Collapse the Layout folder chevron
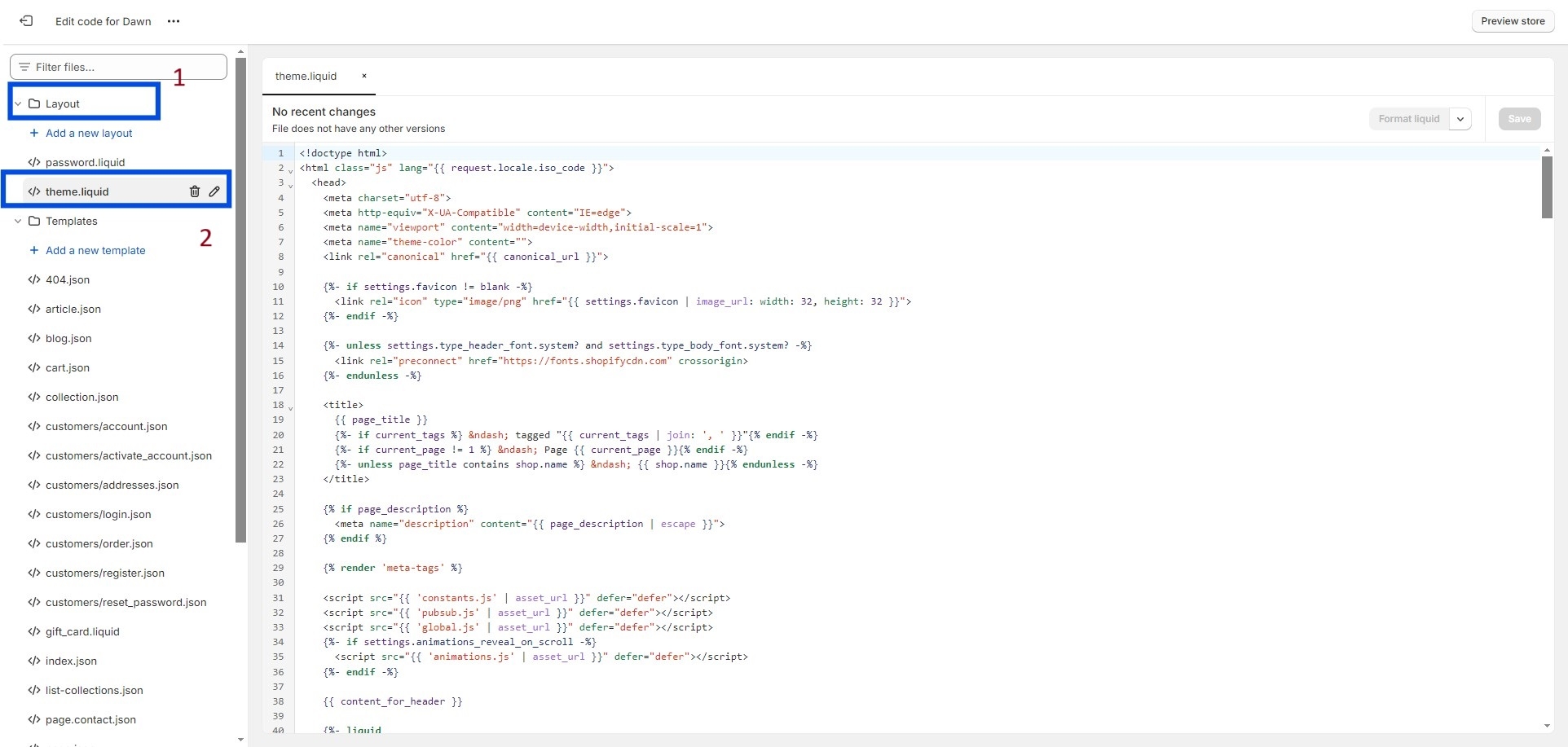The height and width of the screenshot is (747, 1568). point(18,103)
